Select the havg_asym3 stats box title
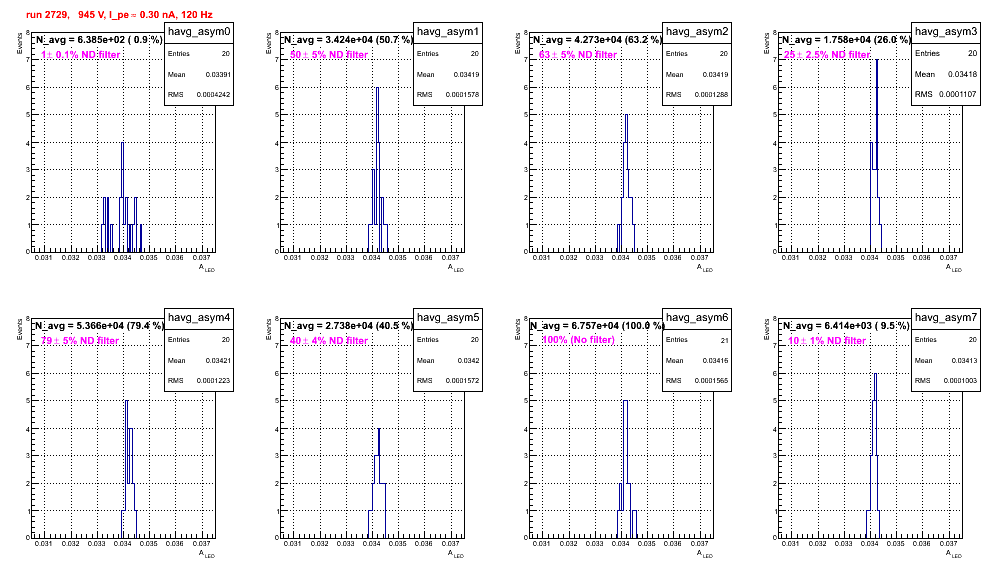Image resolution: width=996 pixels, height=572 pixels. click(946, 31)
